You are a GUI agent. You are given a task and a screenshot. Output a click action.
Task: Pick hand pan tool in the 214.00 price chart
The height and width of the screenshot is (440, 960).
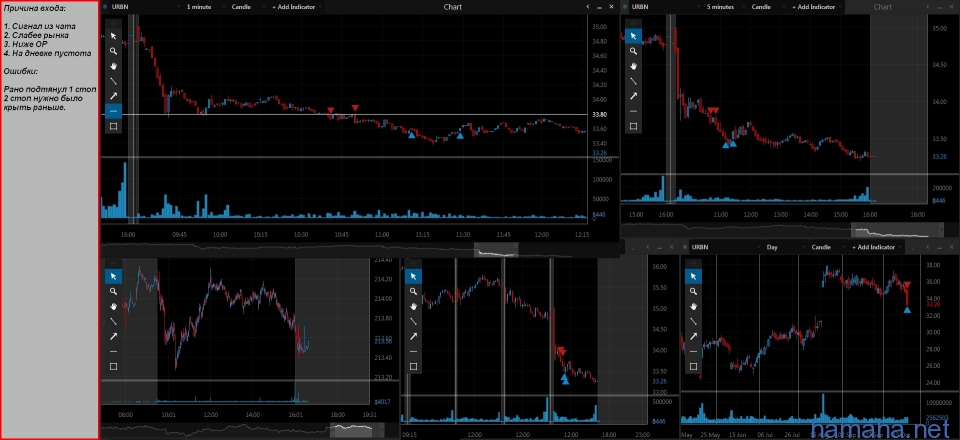coord(113,307)
